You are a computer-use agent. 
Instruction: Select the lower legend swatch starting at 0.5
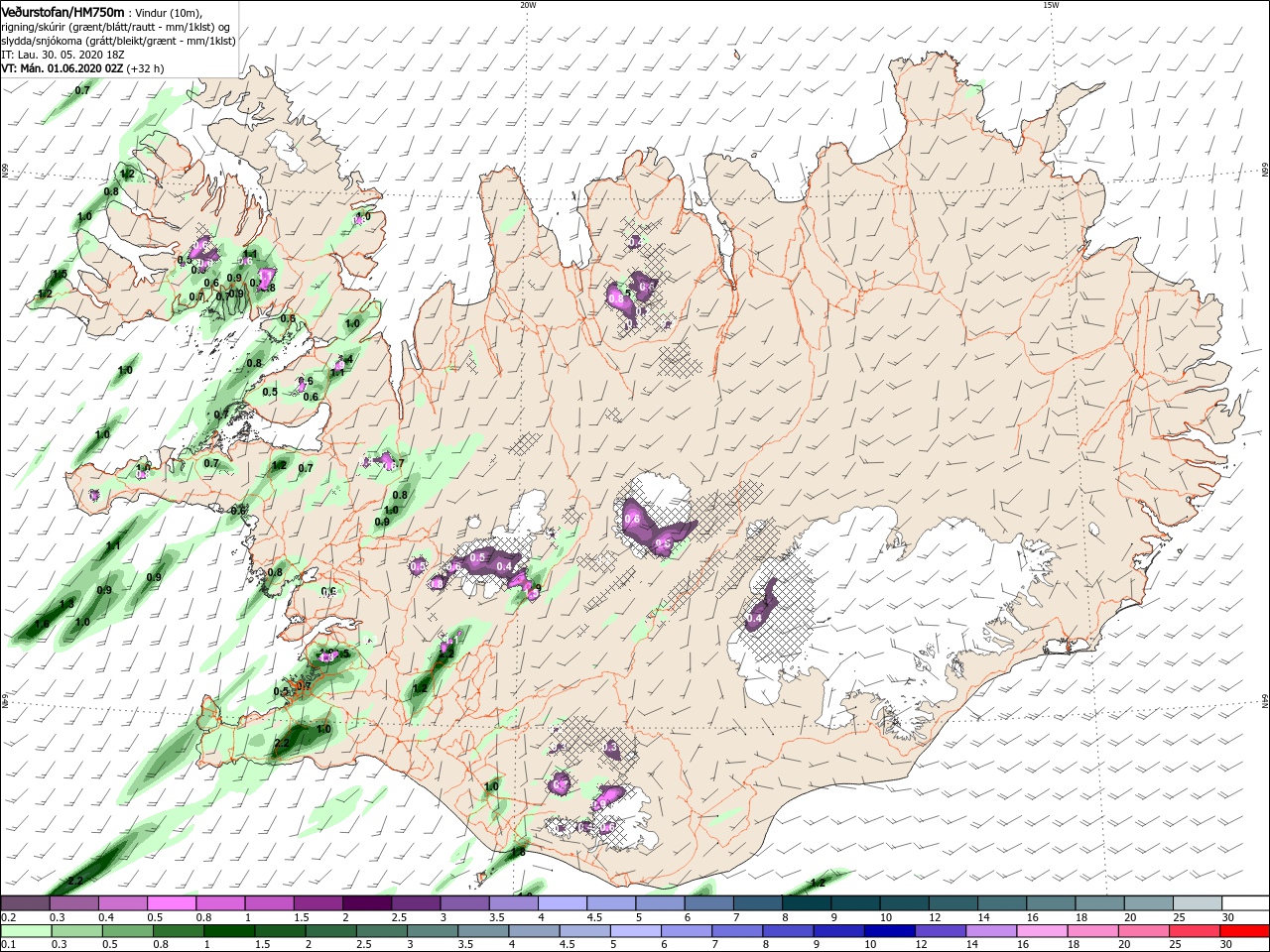[x=127, y=931]
